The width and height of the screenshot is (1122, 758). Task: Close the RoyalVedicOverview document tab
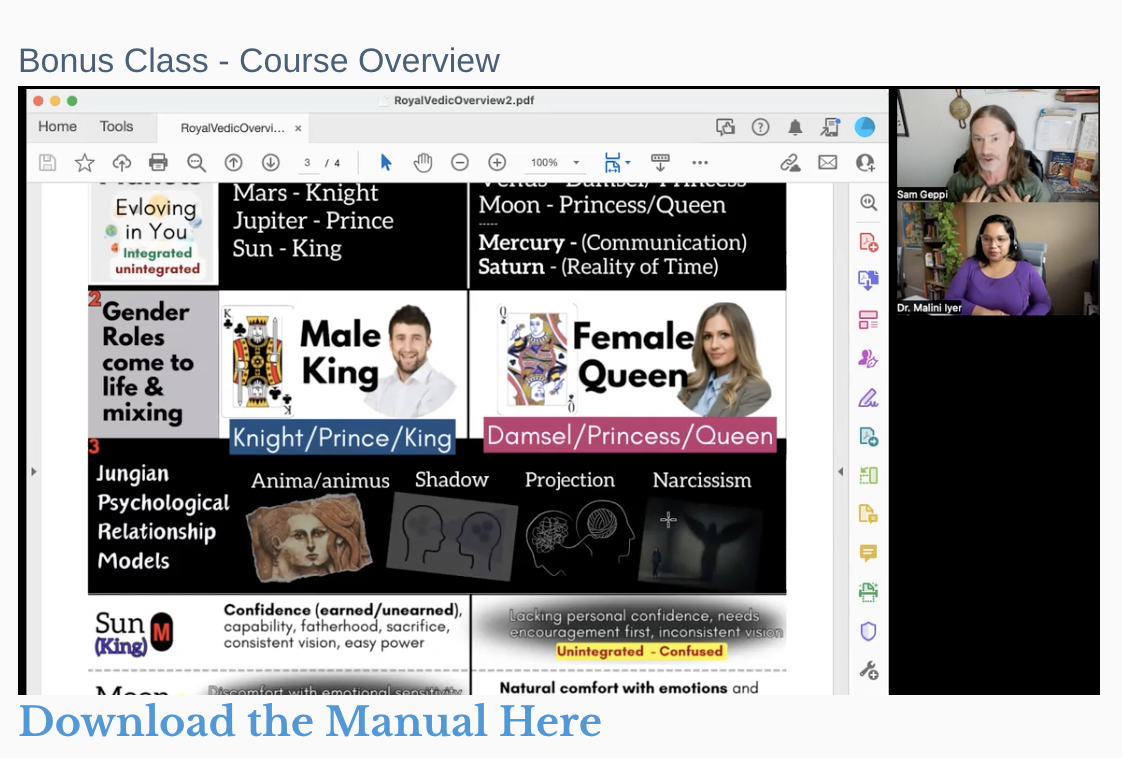pos(298,128)
